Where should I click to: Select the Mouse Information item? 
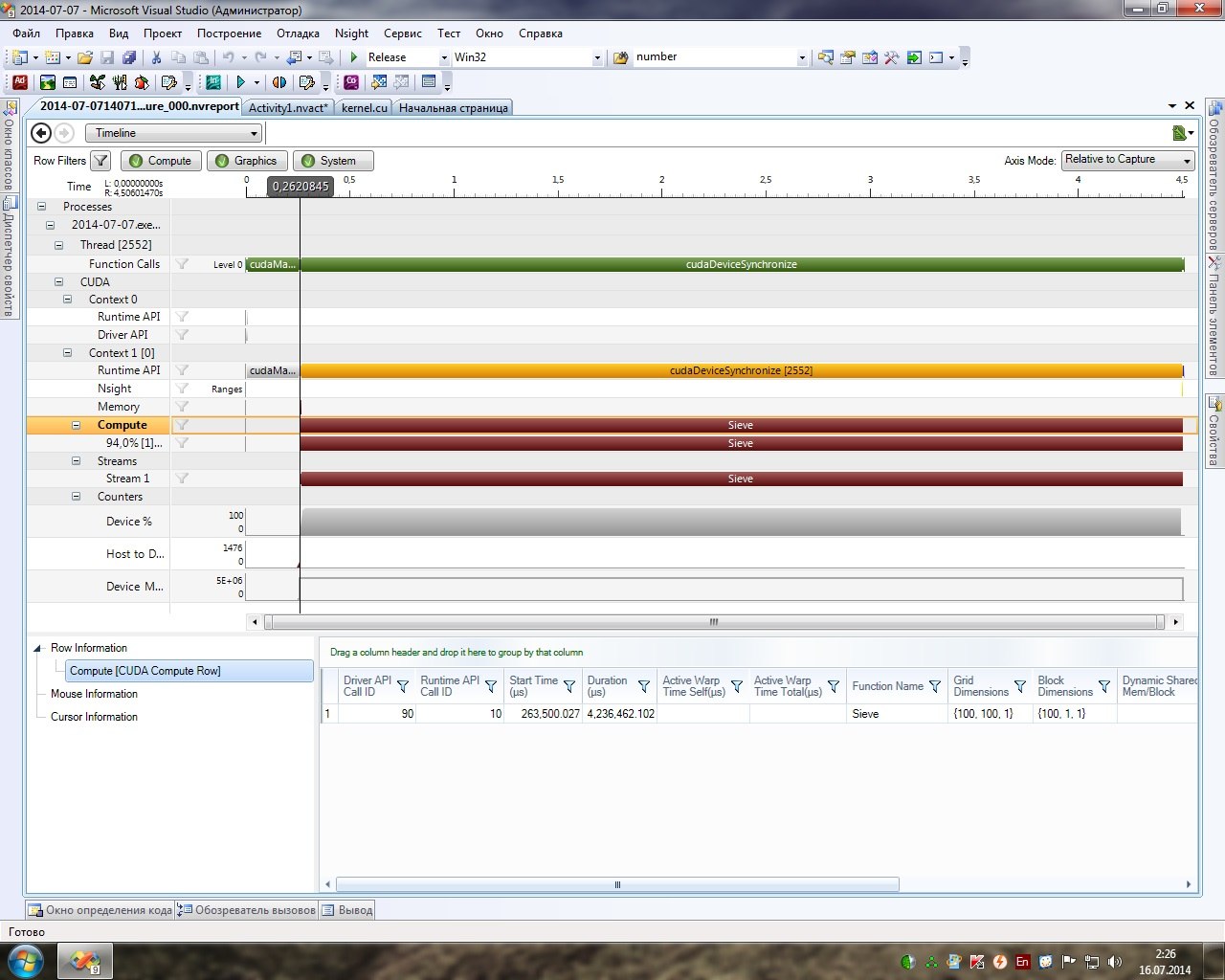pyautogui.click(x=94, y=694)
